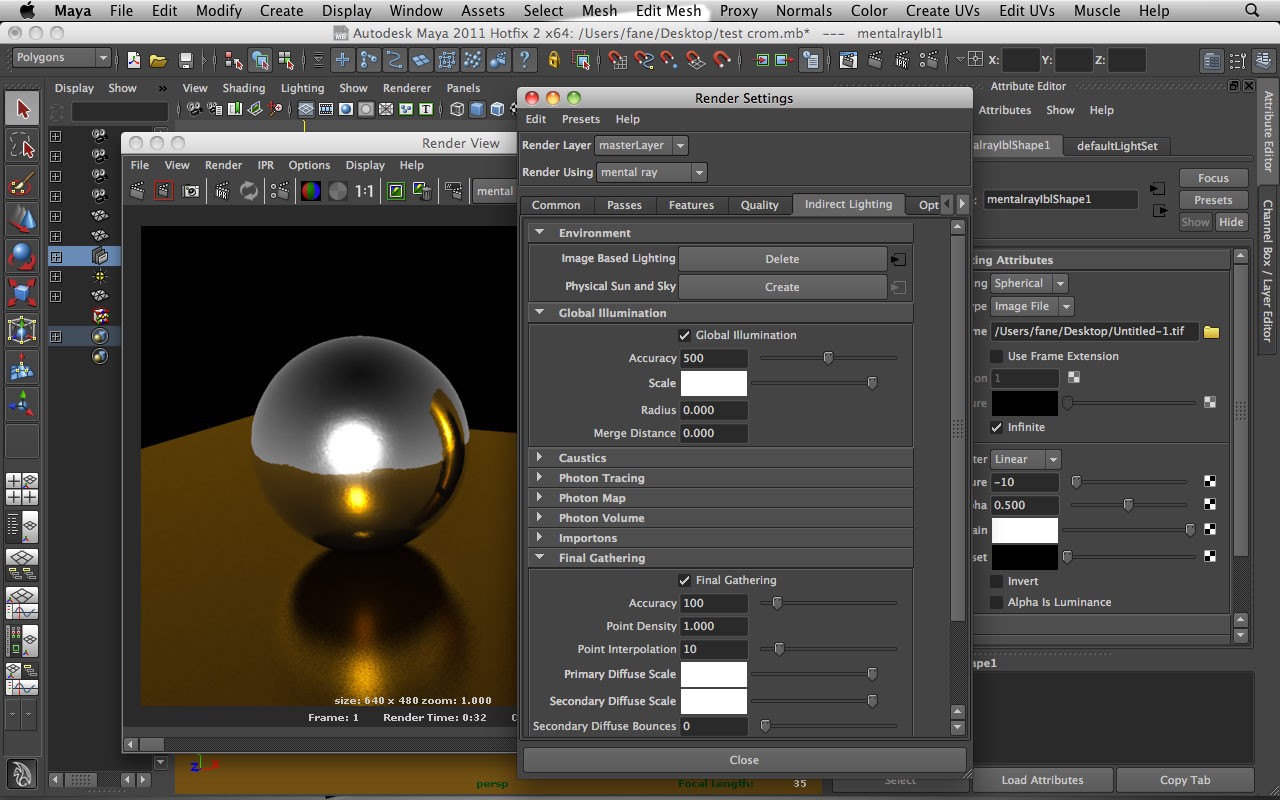
Task: Pick the Rotate tool sphere icon
Action: [x=22, y=256]
